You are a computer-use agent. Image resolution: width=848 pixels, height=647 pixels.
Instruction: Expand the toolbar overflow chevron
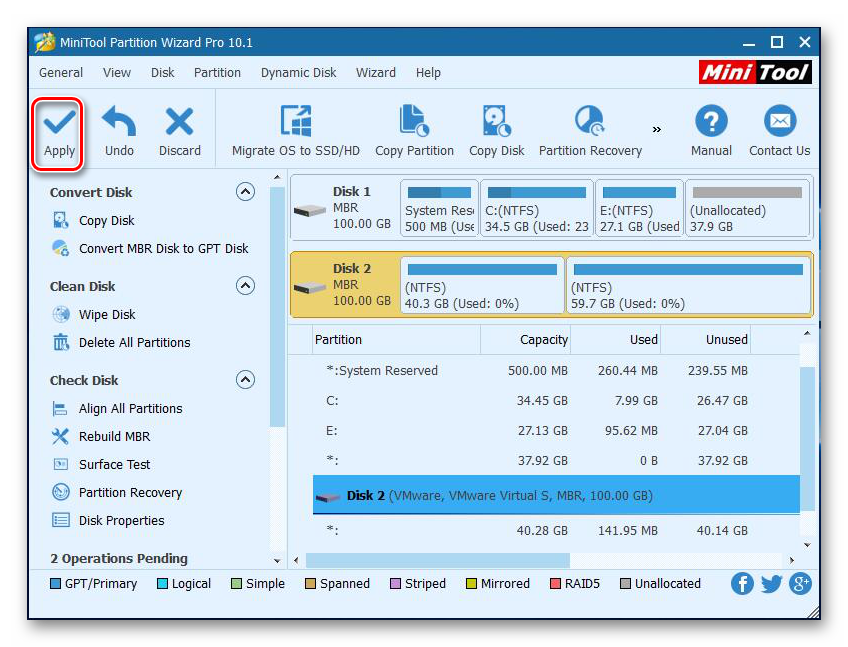click(657, 129)
